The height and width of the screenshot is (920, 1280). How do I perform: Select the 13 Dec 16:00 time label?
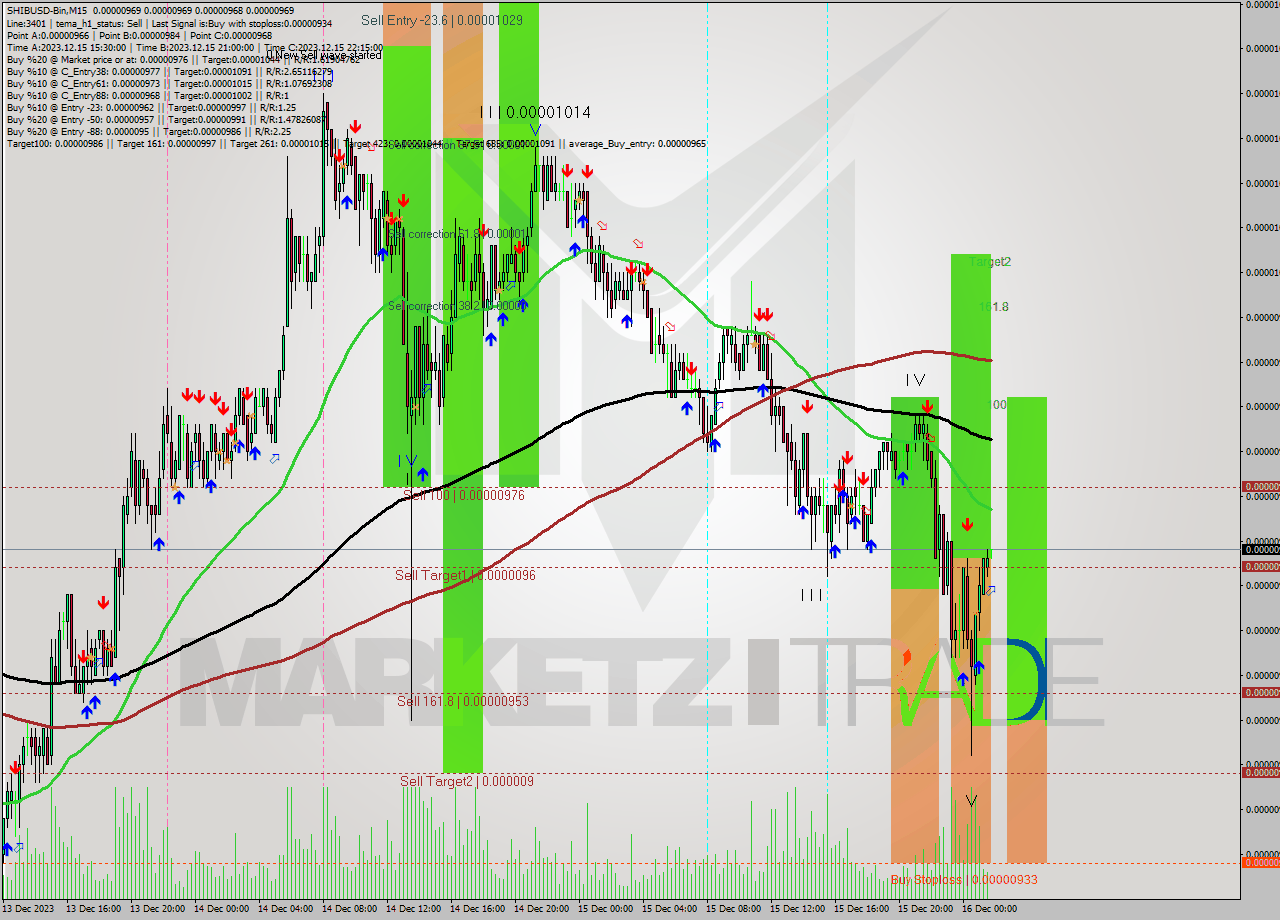[93, 909]
